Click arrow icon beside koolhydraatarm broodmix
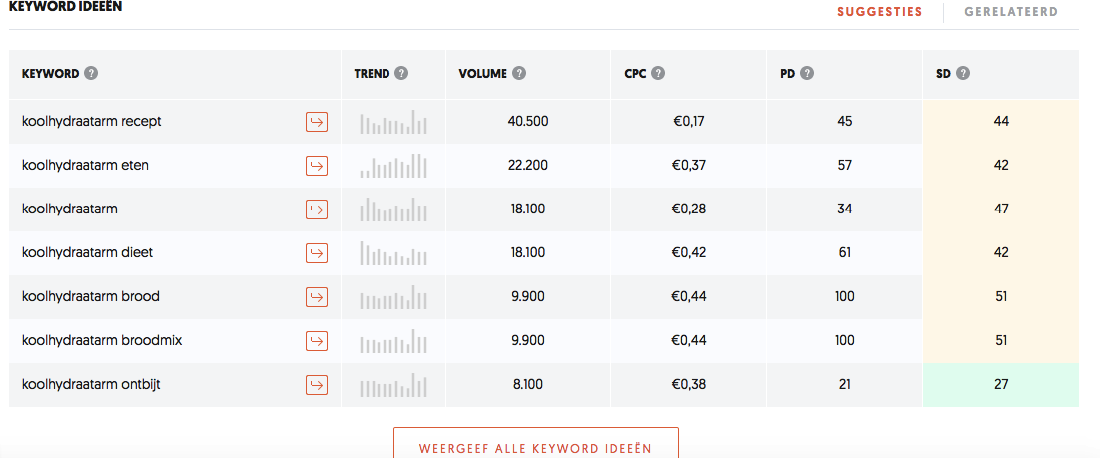 317,341
